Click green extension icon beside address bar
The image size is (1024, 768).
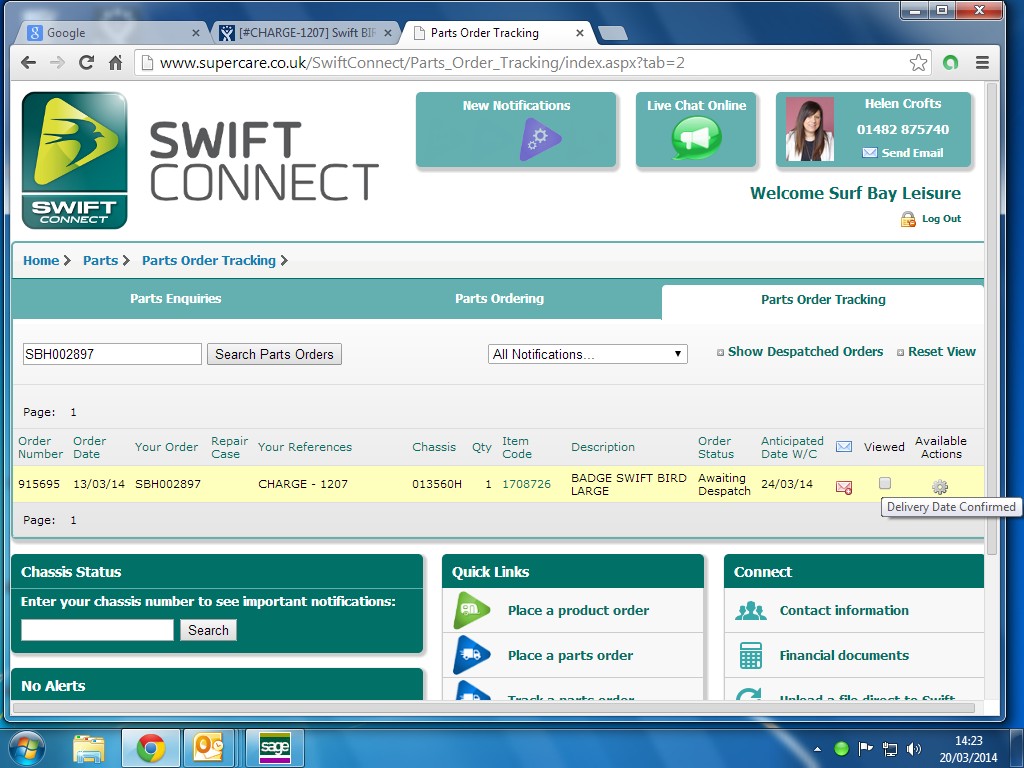point(950,63)
